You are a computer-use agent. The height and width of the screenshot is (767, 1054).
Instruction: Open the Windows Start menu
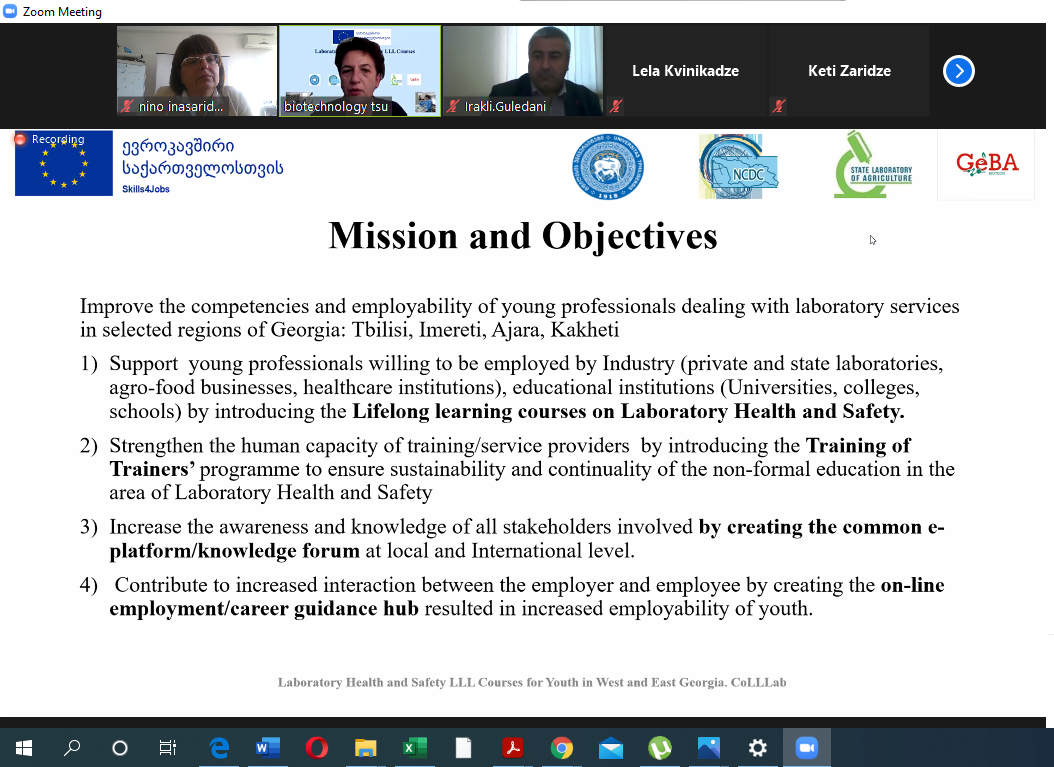pos(24,748)
